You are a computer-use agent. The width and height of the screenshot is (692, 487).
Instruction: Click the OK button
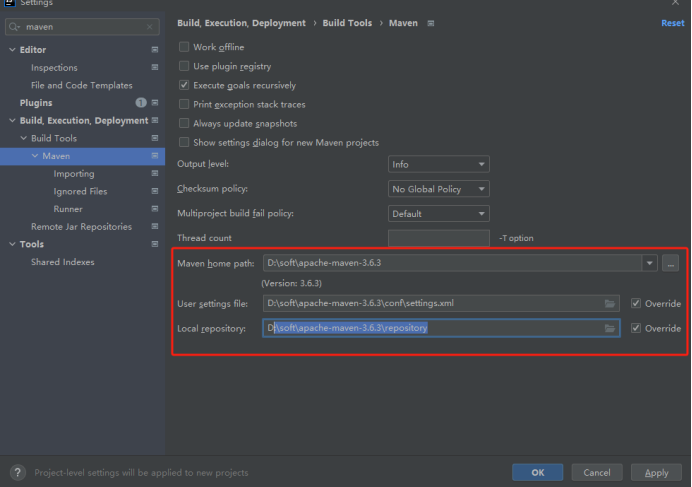point(538,472)
